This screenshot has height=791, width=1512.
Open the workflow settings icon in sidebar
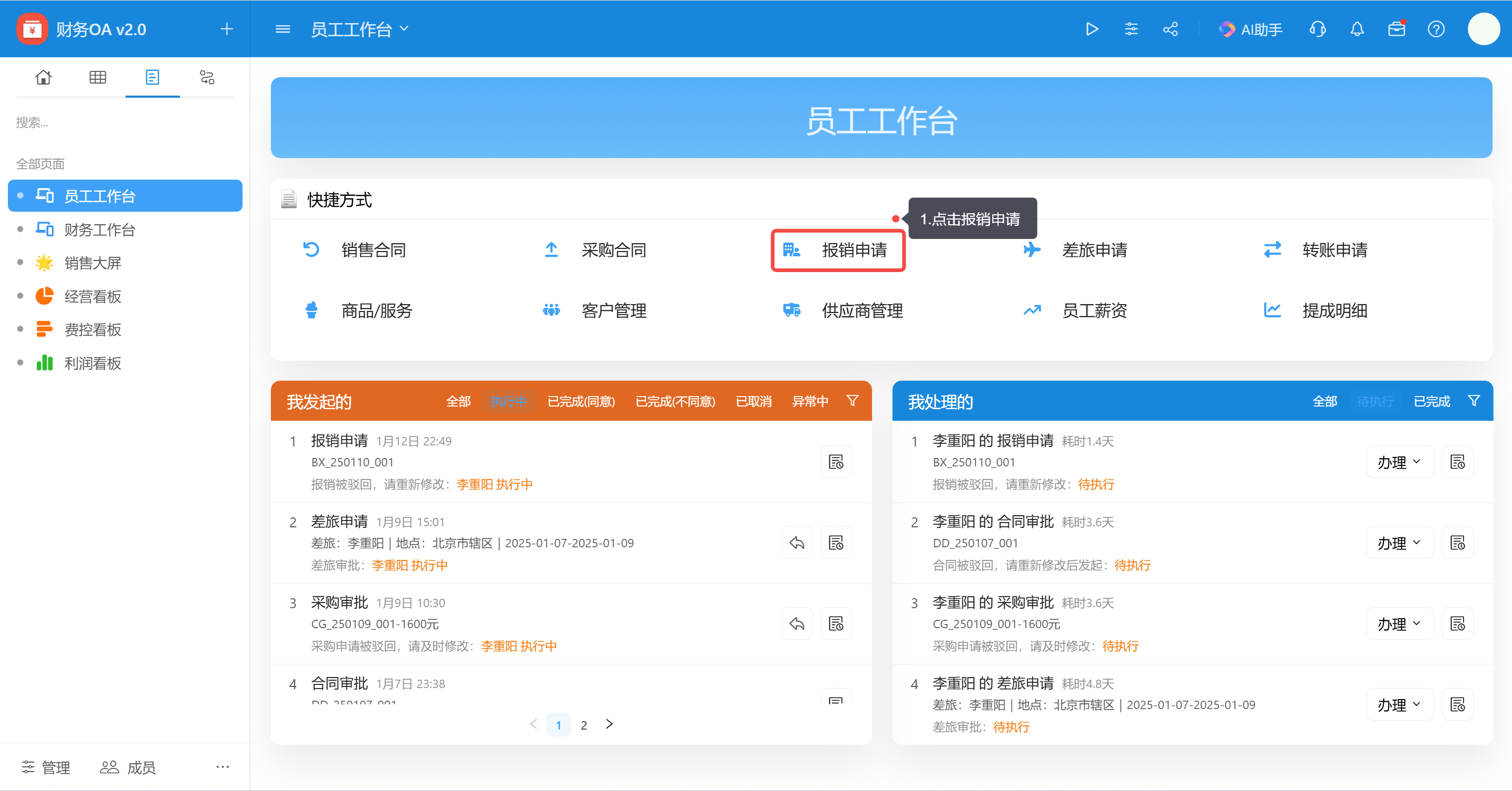point(207,77)
